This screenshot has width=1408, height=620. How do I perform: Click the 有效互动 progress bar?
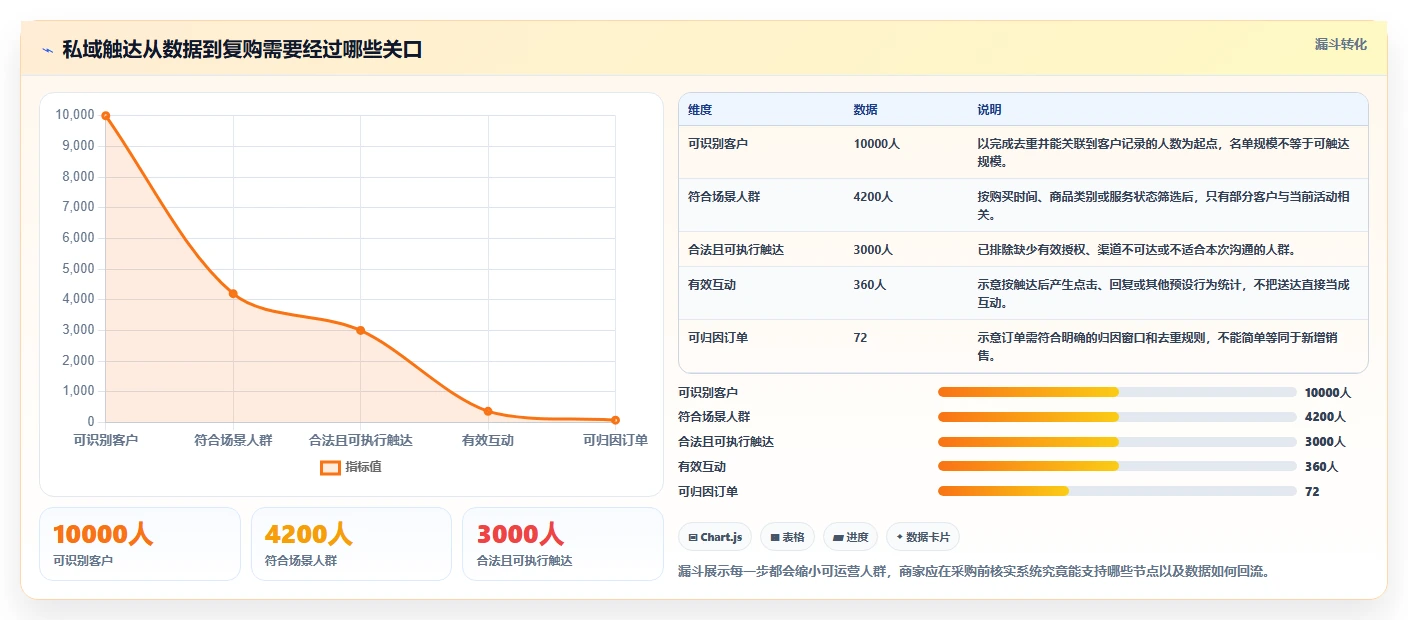pyautogui.click(x=1117, y=466)
